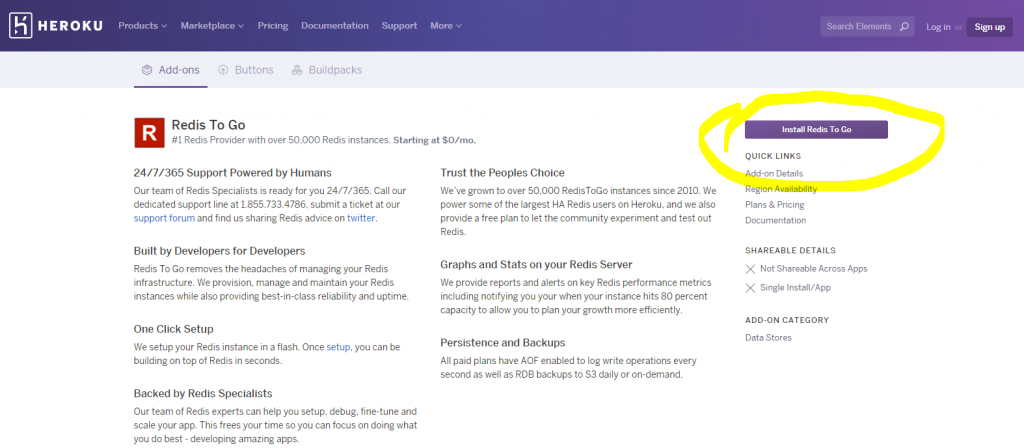Click 'Graphs and Stats on your Redis Server' heading
This screenshot has height=448, width=1024.
tap(536, 264)
